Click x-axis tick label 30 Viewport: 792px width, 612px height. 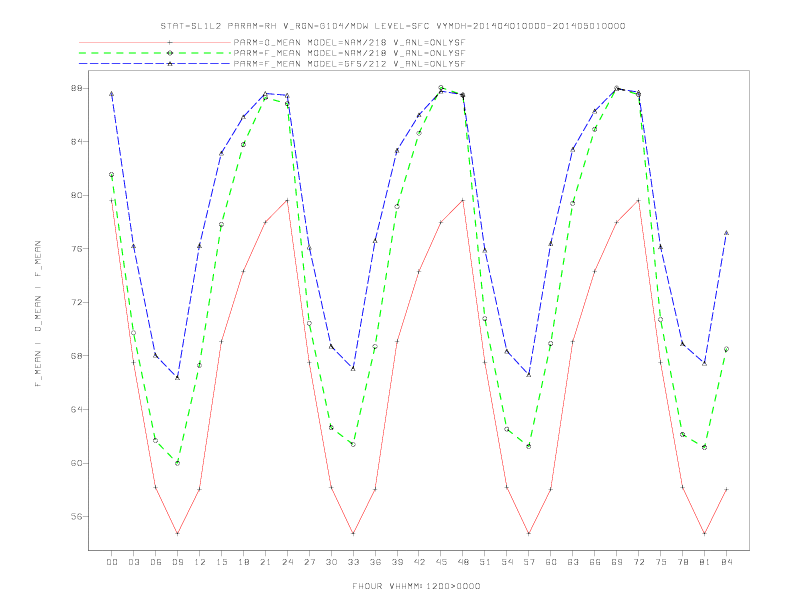[x=331, y=562]
